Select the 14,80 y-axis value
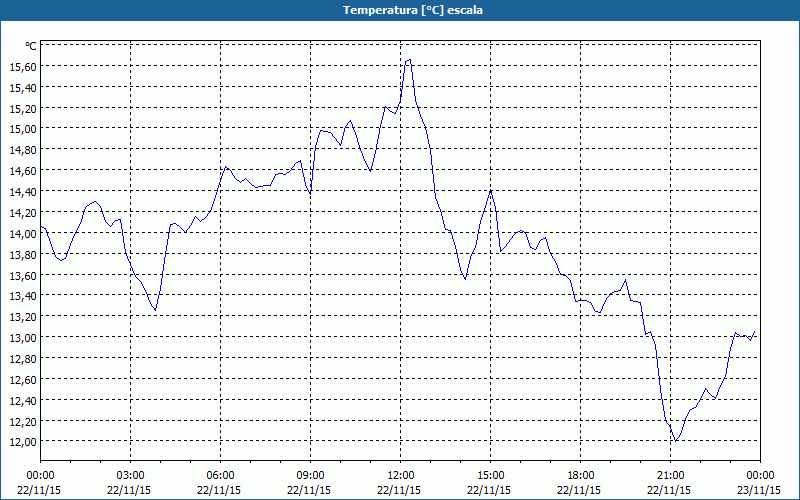Screen dimensions: 800x500 [x=23, y=150]
